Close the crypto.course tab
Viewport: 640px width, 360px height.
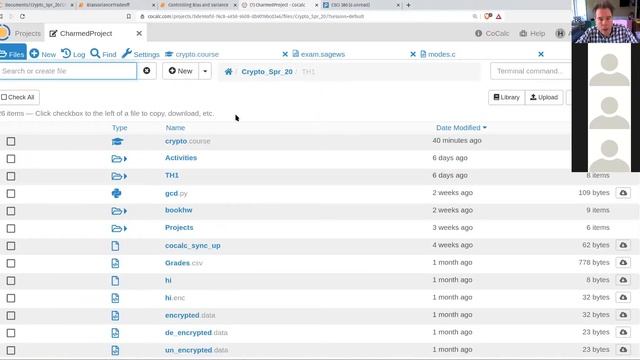tap(285, 54)
